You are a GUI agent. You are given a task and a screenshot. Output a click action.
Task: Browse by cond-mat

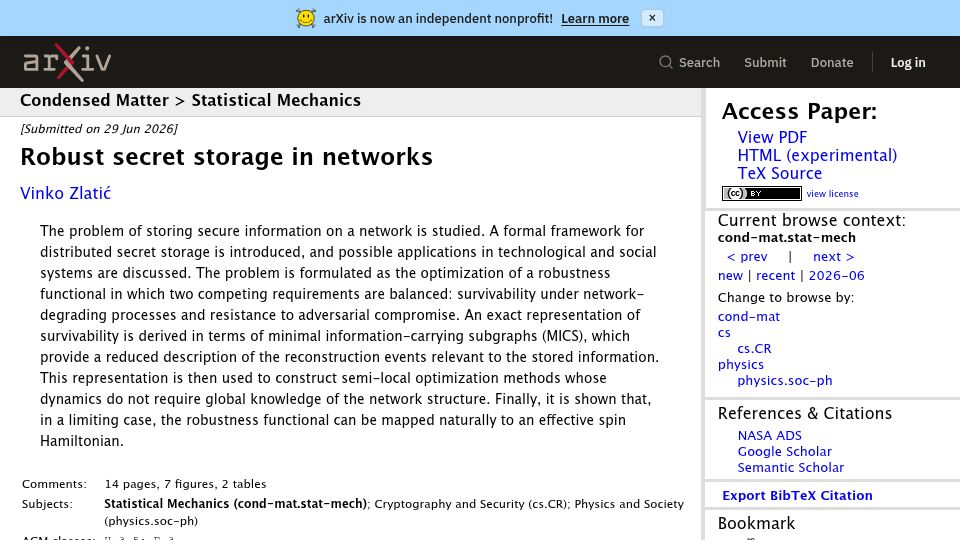tap(749, 317)
